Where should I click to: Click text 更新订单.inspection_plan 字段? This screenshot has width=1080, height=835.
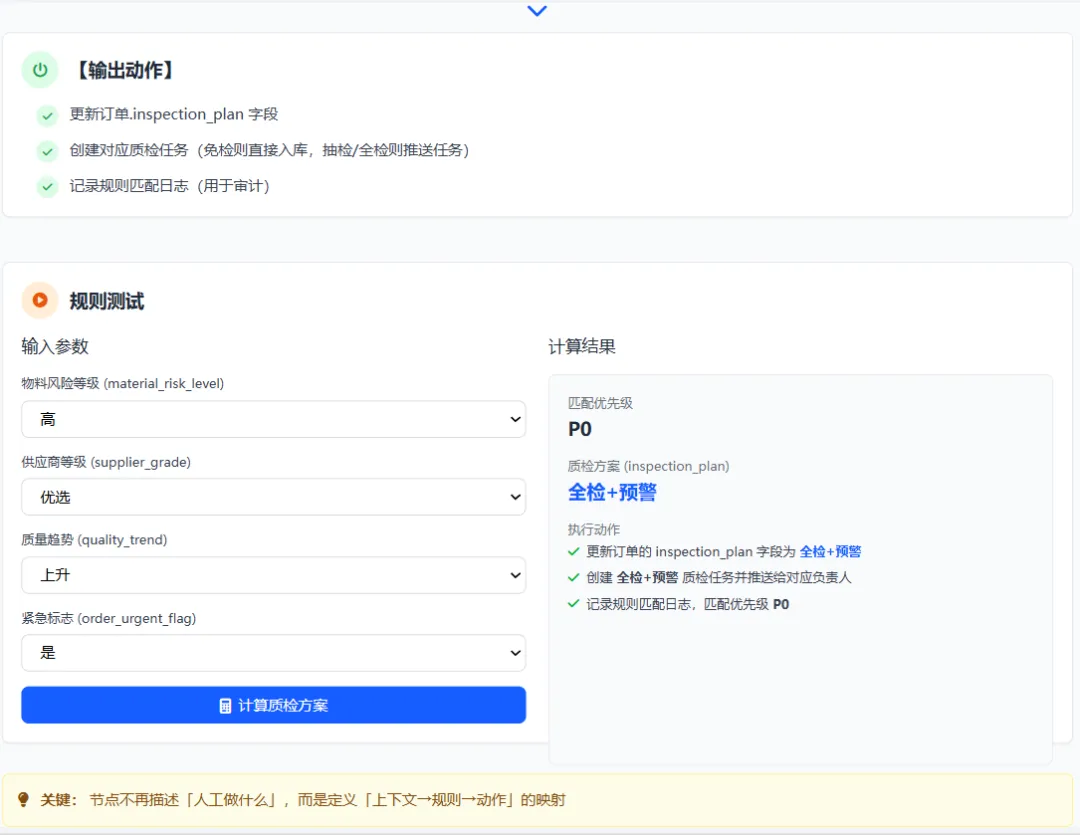[x=174, y=114]
